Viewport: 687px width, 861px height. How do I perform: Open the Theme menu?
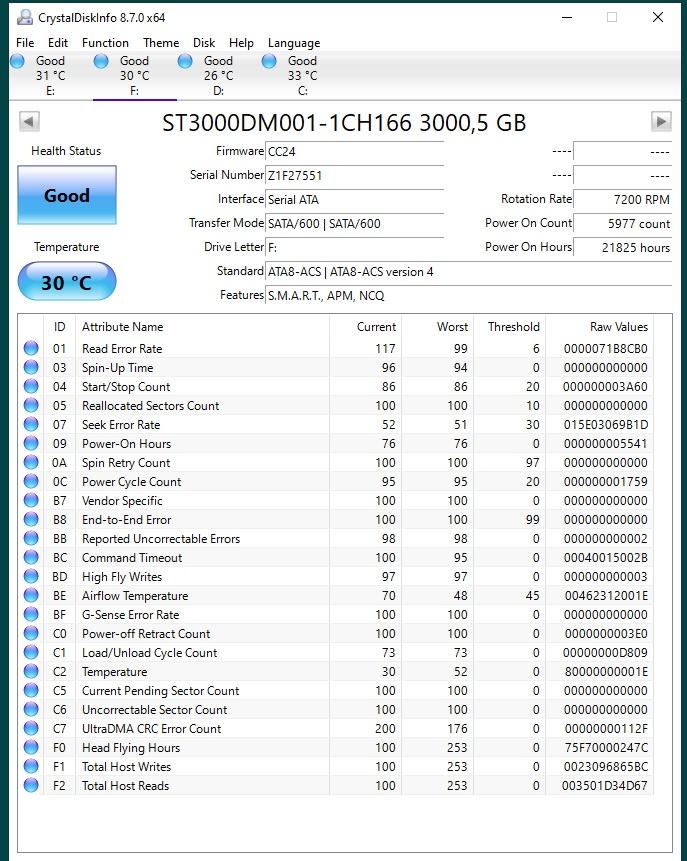(x=161, y=43)
